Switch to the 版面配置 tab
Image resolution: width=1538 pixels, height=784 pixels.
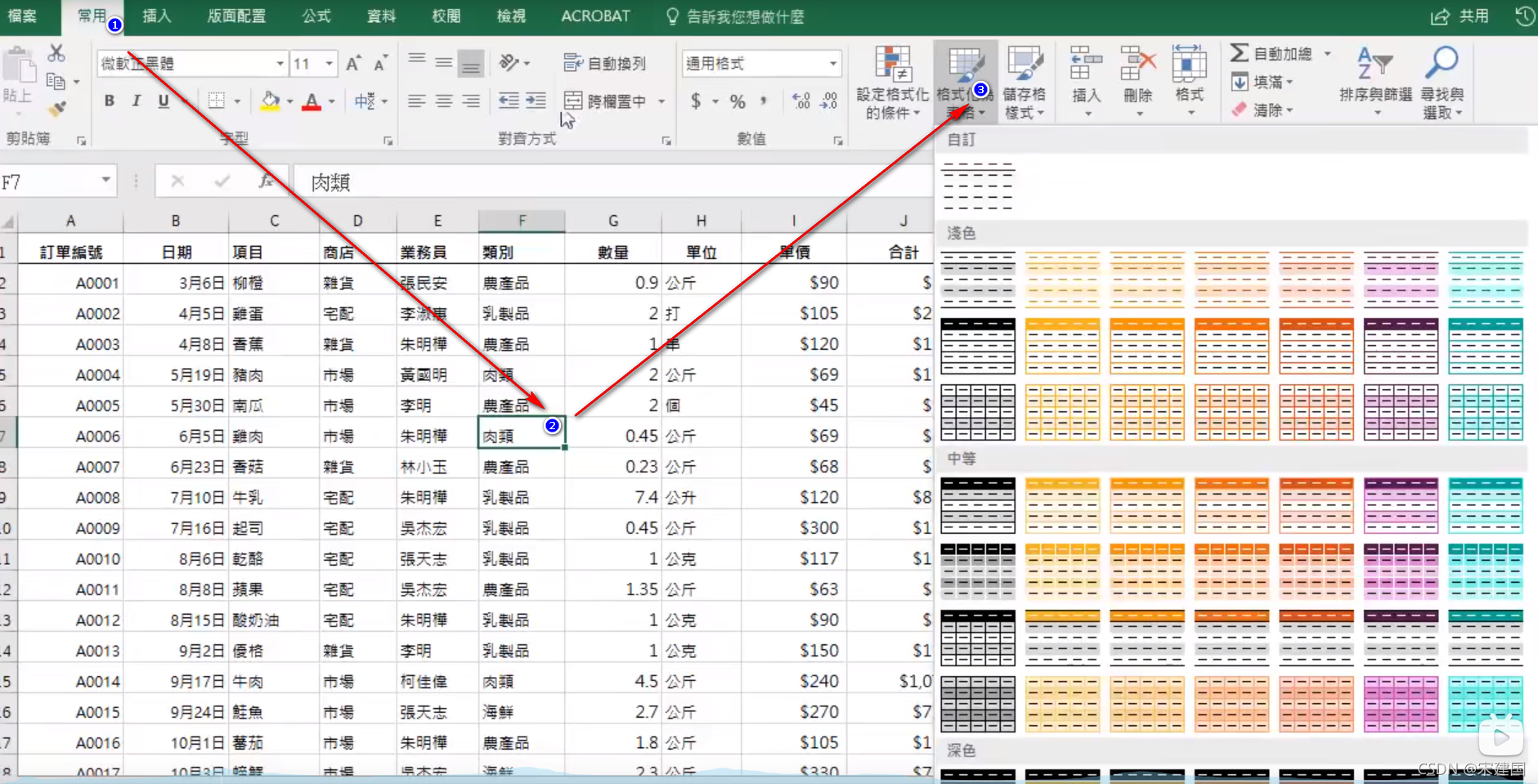(x=236, y=16)
